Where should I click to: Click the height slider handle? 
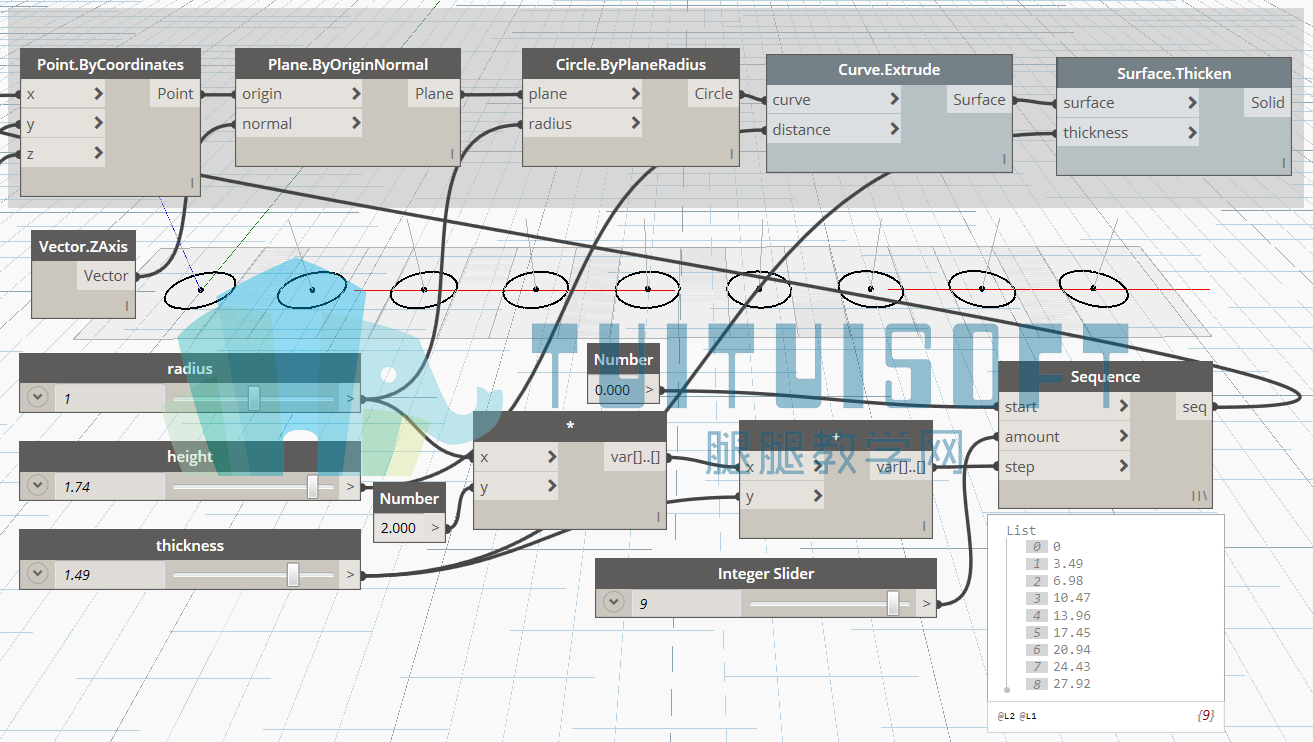point(313,486)
